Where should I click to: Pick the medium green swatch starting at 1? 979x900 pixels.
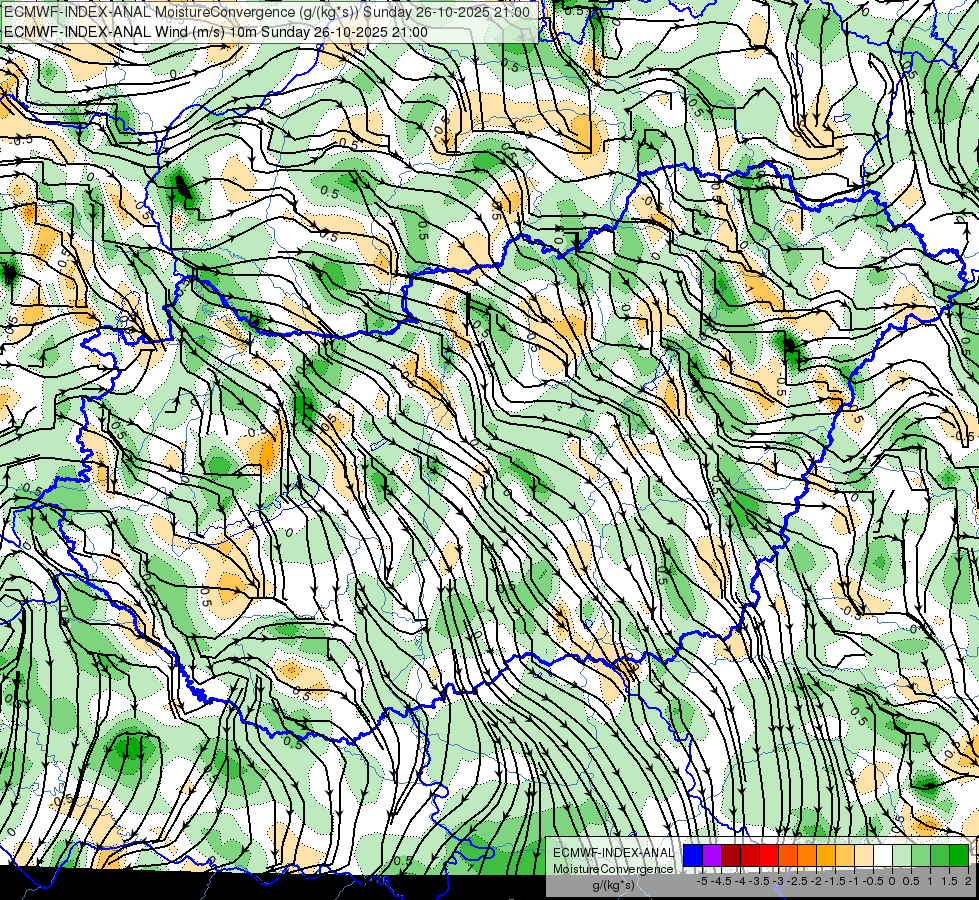pyautogui.click(x=940, y=855)
